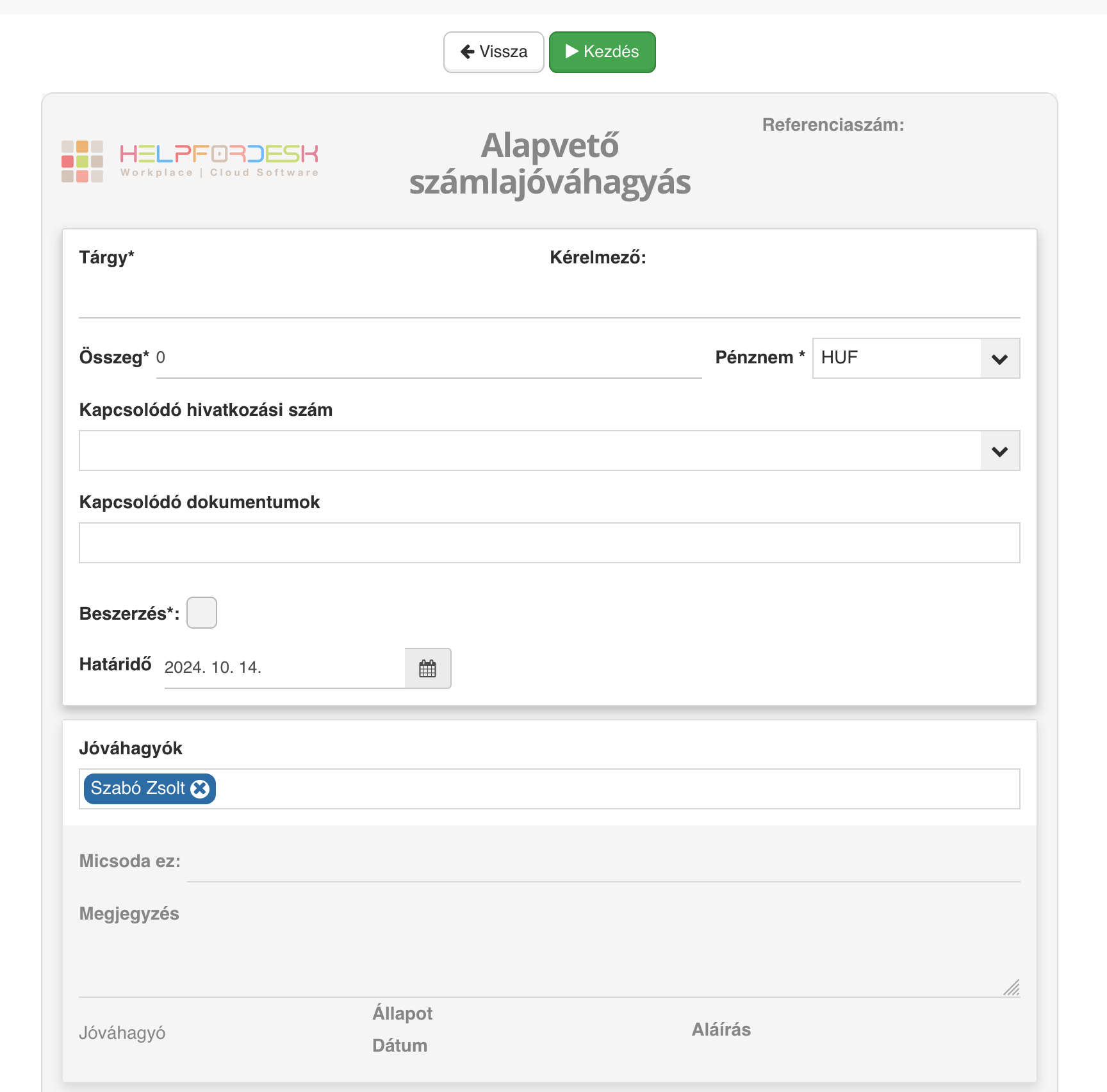Click the Szabó Zsolt approver chip

point(150,789)
